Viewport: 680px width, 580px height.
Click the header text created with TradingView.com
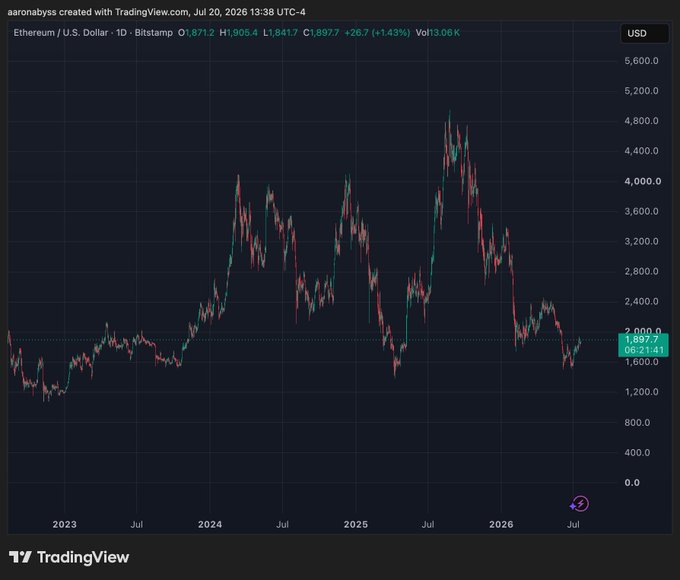(124, 12)
